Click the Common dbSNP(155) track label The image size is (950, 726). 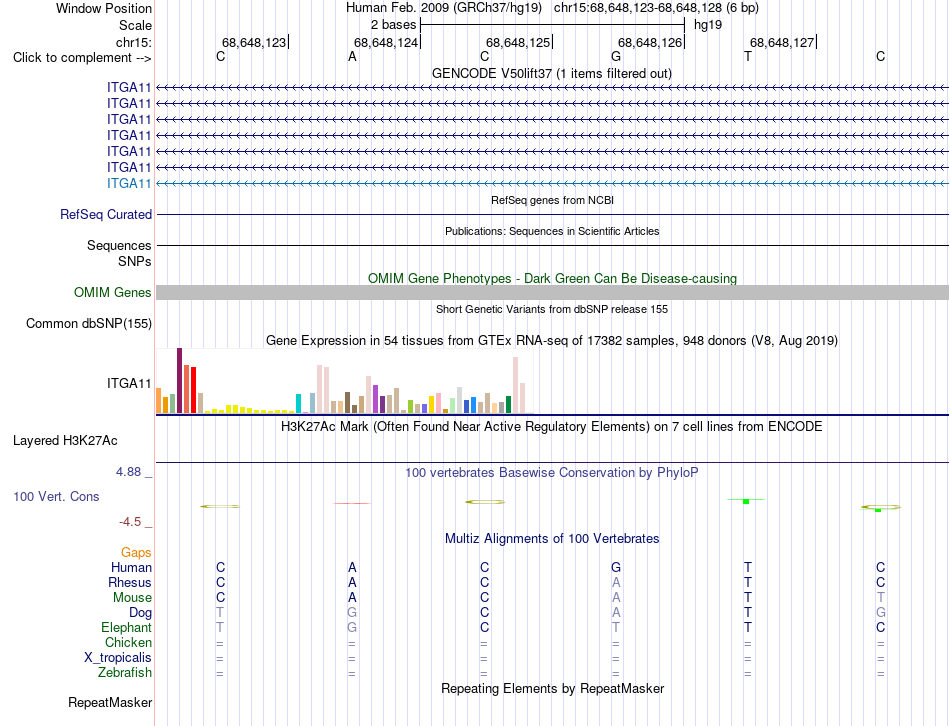(x=89, y=324)
